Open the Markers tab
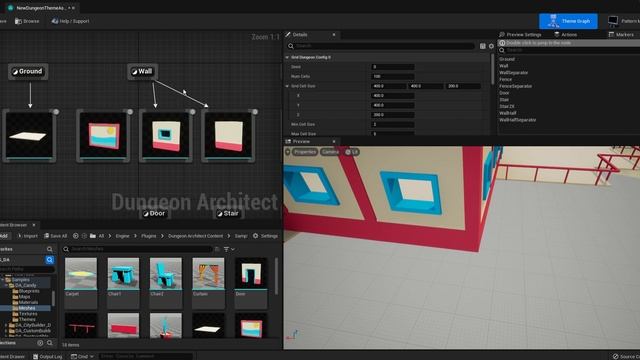Viewport: 640px width, 360px height. click(x=621, y=35)
